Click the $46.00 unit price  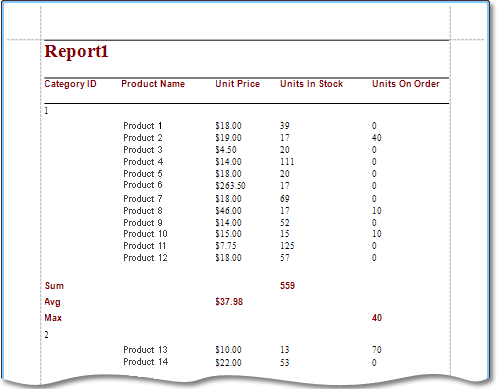coord(228,211)
